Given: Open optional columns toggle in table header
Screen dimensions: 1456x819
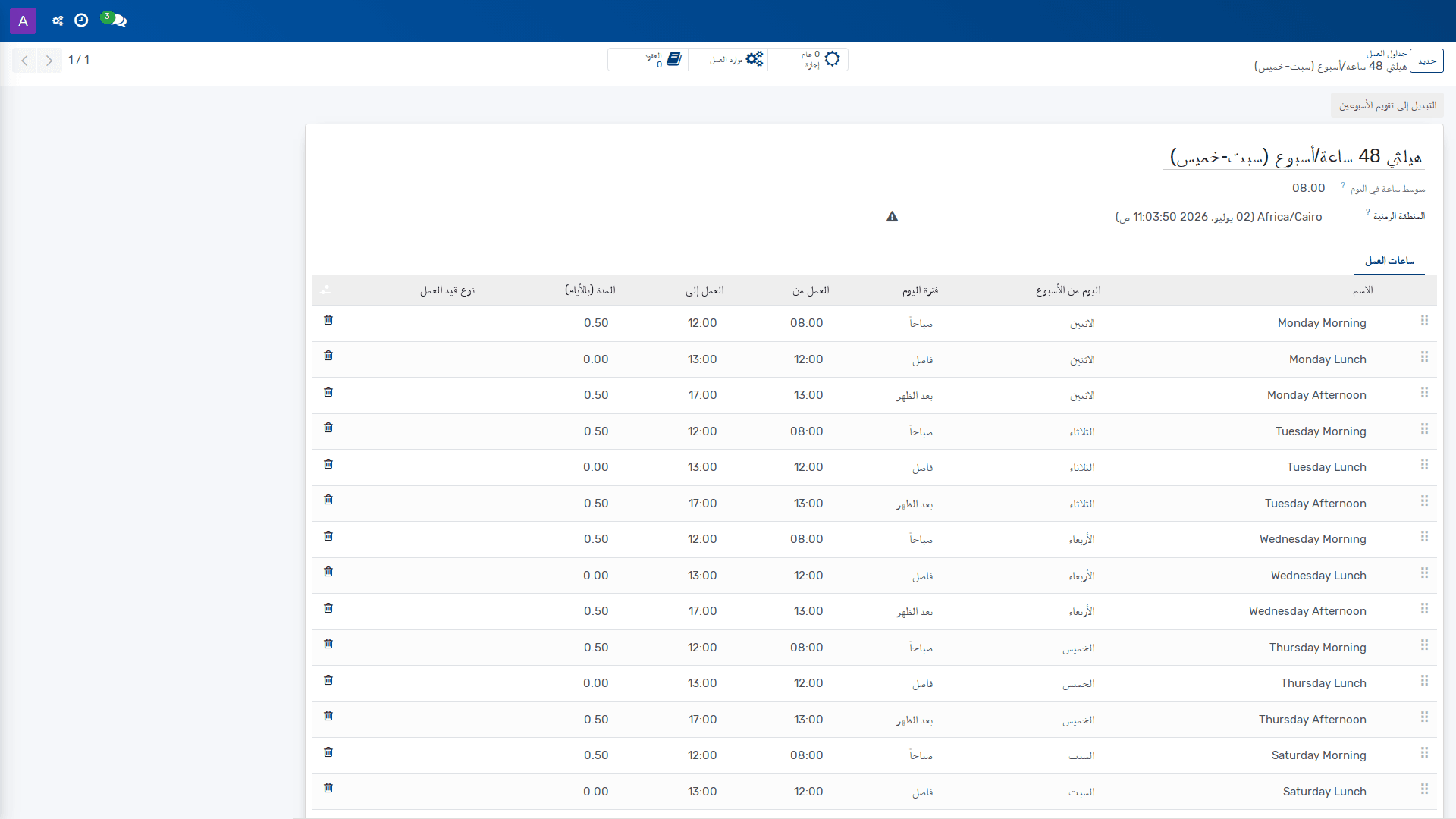Looking at the screenshot, I should coord(325,290).
